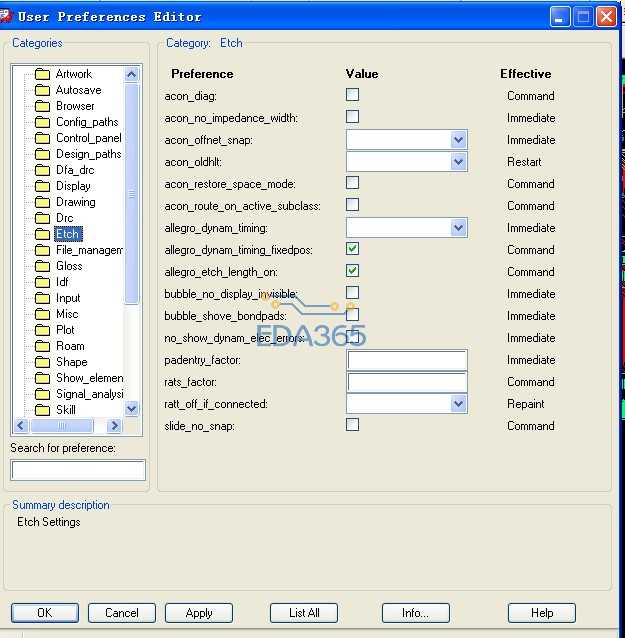Check acon_restore_space_mode option
The width and height of the screenshot is (625, 638).
[352, 182]
